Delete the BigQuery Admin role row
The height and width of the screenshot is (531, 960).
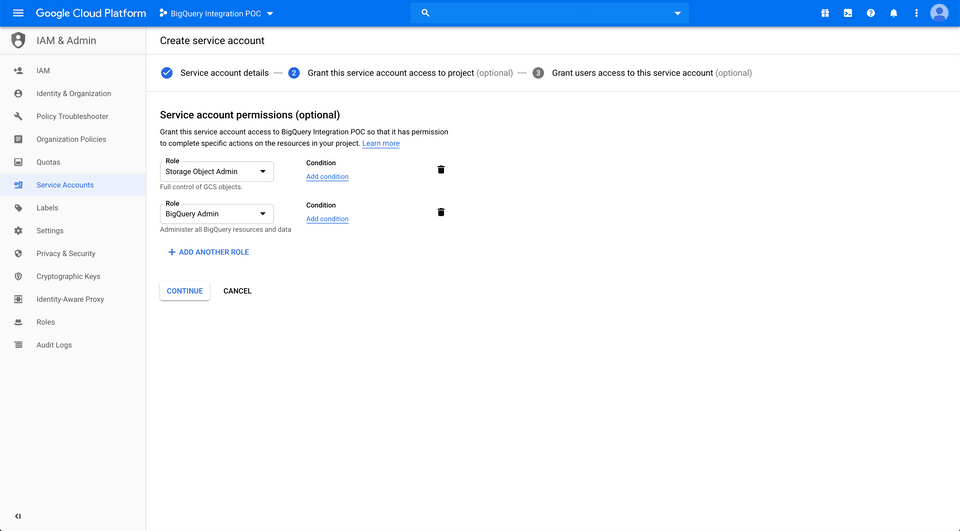click(x=441, y=212)
